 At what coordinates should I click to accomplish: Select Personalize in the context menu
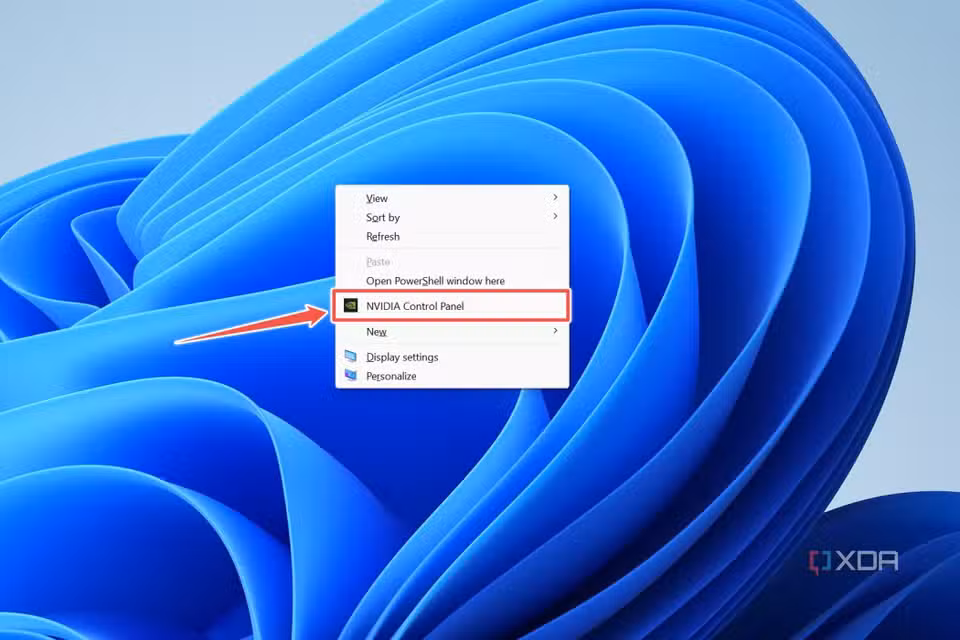coord(452,375)
